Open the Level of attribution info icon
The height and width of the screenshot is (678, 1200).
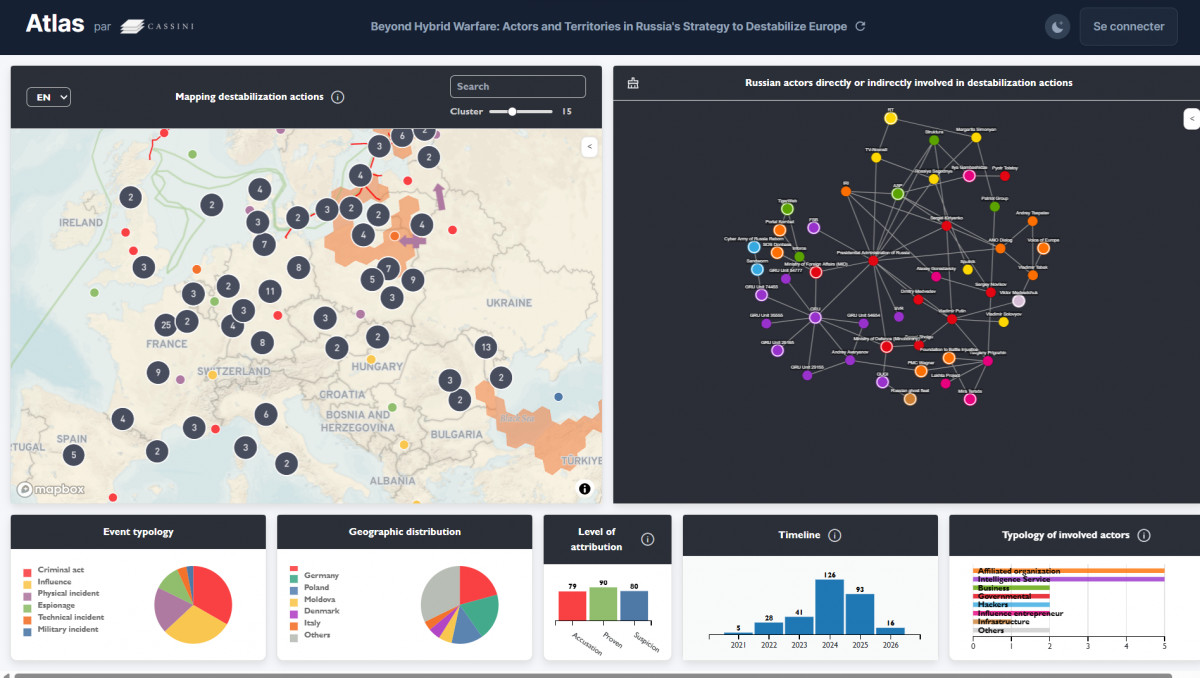tap(647, 539)
